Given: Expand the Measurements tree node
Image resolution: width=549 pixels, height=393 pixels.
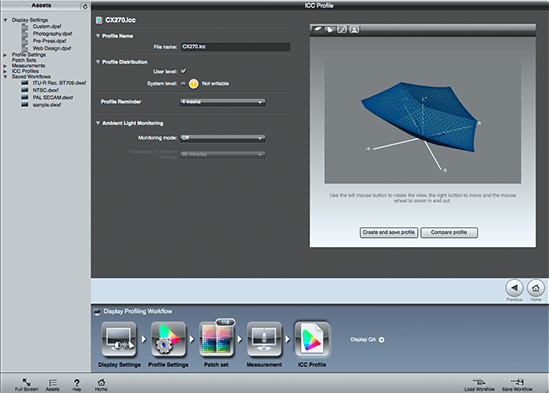Looking at the screenshot, I should click(5, 66).
